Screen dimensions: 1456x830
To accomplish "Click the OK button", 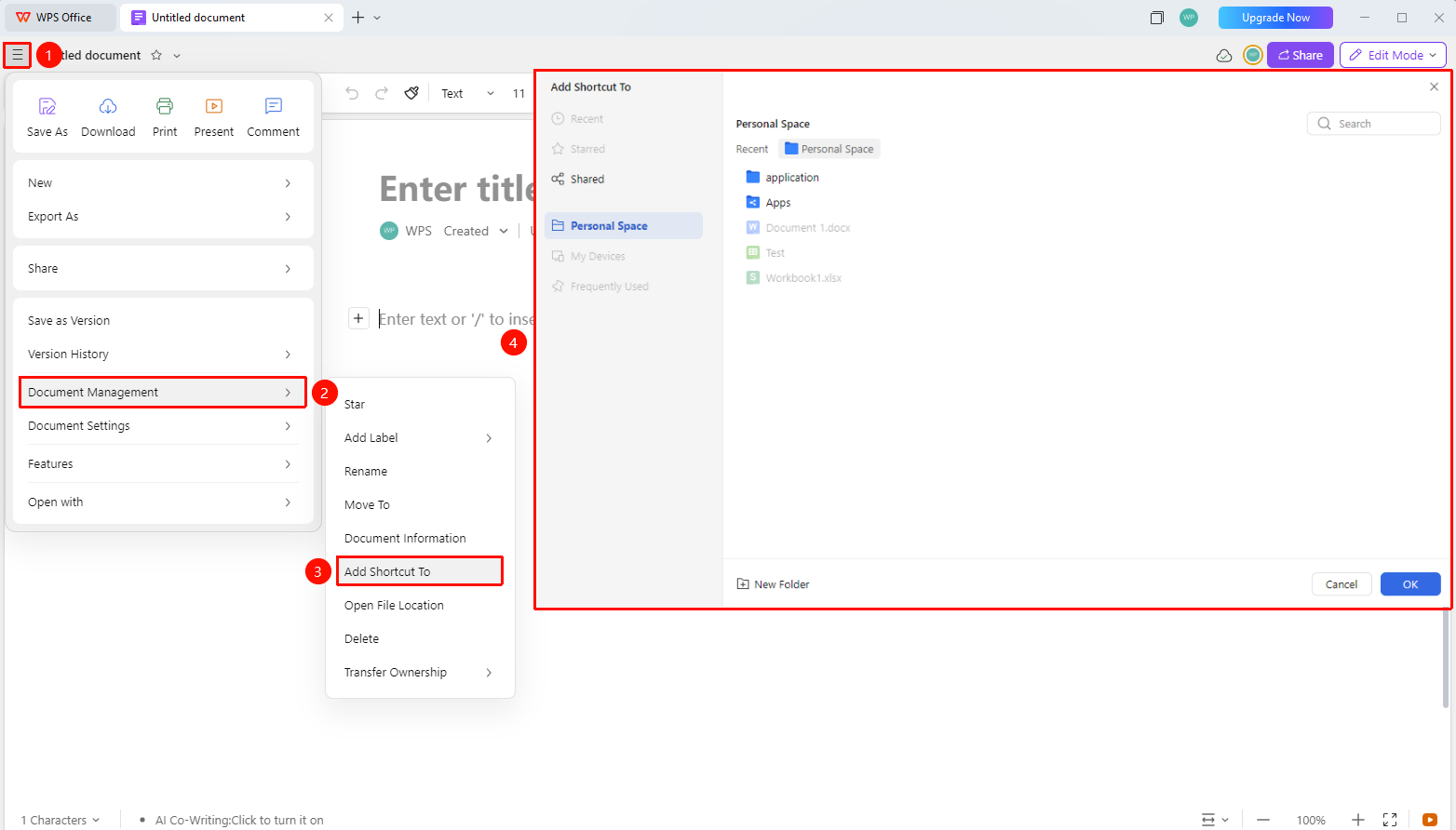I will [x=1410, y=584].
